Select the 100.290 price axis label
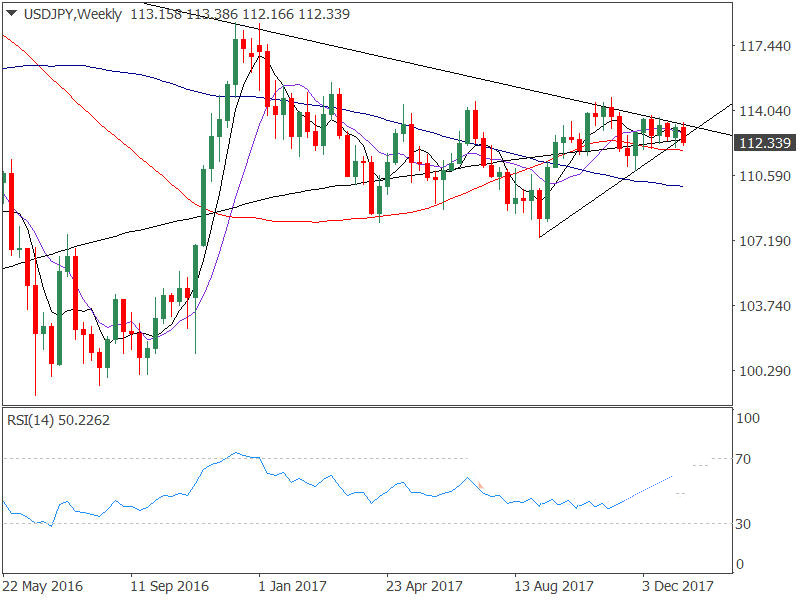The width and height of the screenshot is (800, 600). [x=765, y=371]
